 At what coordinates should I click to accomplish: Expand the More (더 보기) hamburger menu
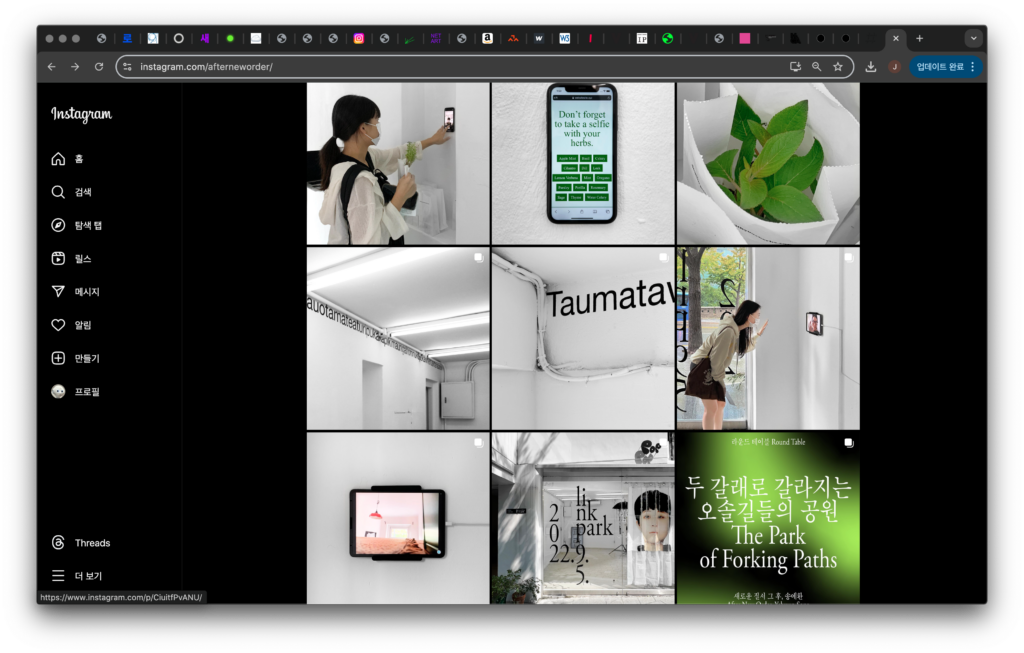point(58,576)
